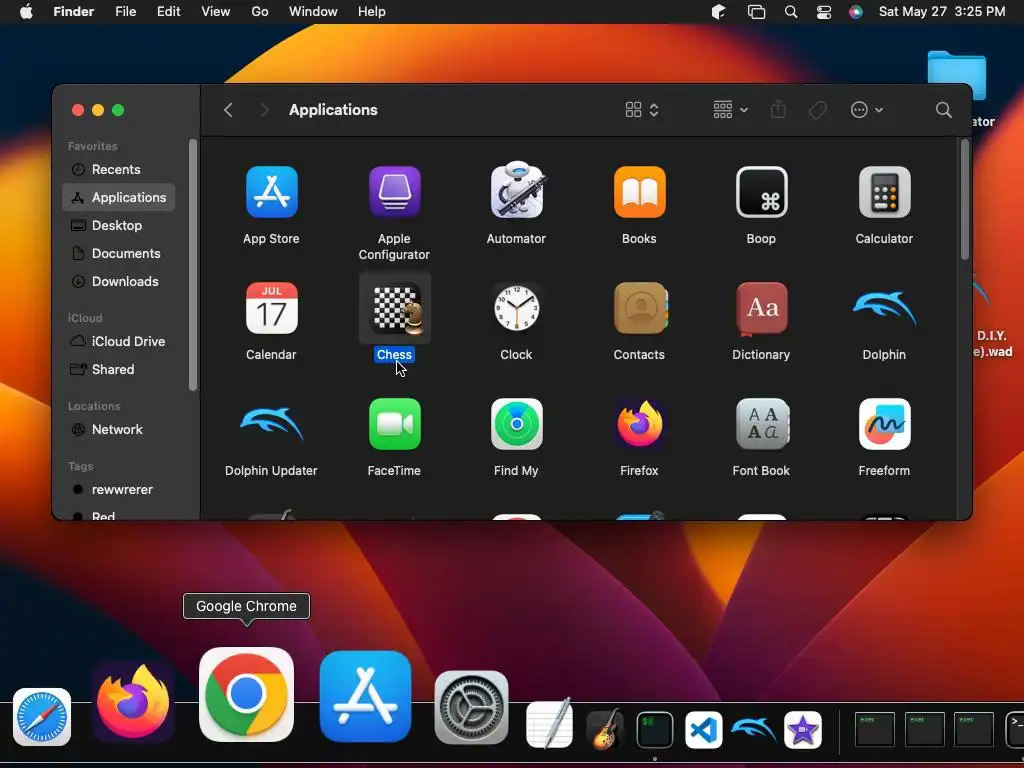
Task: Click the Siri icon in menu bar
Action: click(856, 12)
